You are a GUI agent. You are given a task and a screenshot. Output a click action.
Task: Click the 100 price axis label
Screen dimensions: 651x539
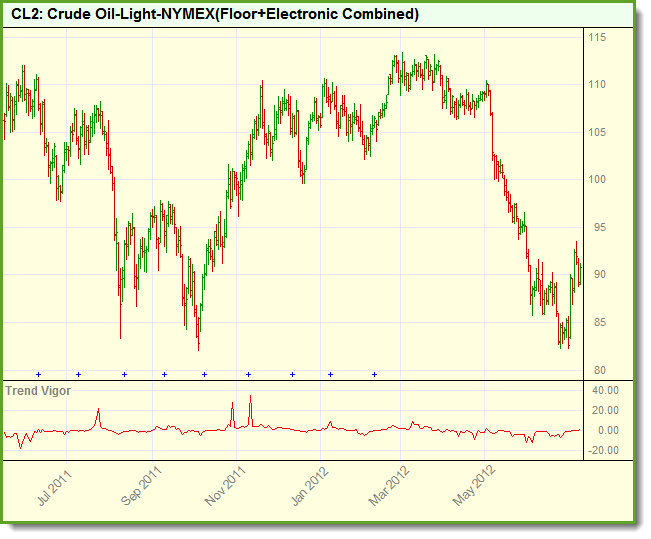click(x=597, y=180)
